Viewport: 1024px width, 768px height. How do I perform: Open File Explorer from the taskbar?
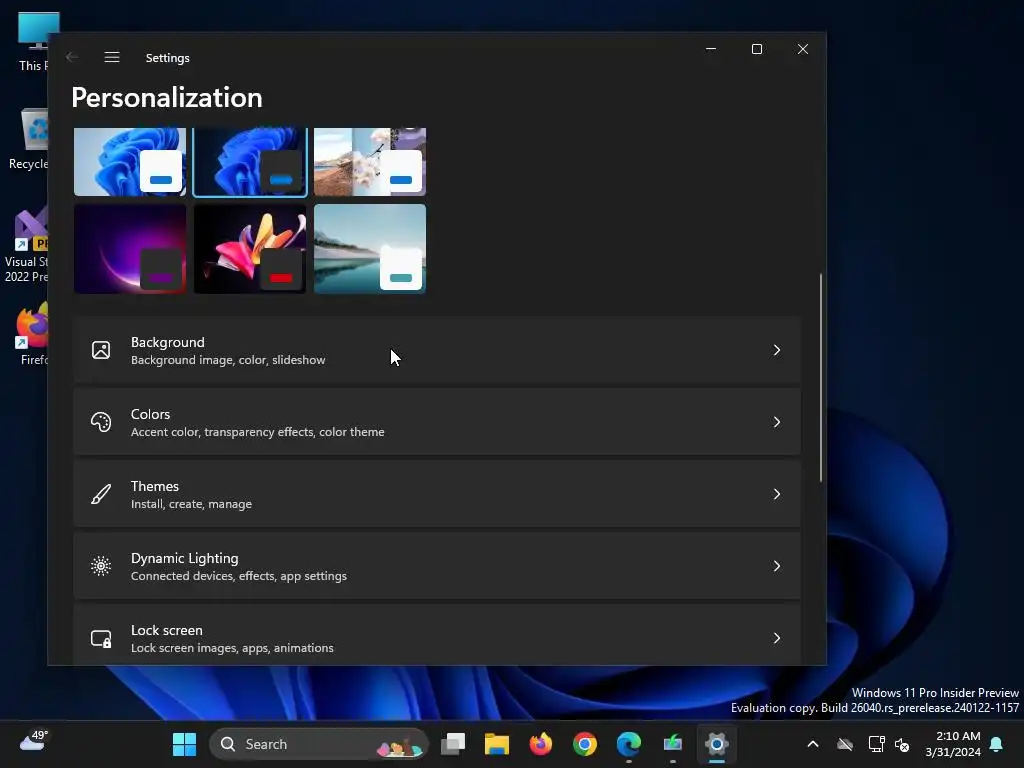point(497,744)
